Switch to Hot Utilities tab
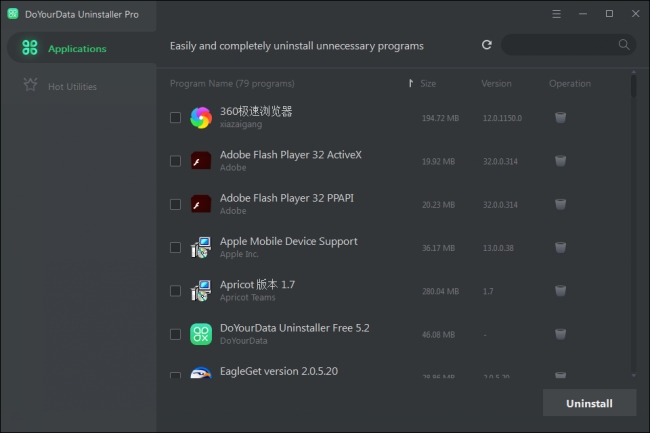This screenshot has width=650, height=433. 79,86
